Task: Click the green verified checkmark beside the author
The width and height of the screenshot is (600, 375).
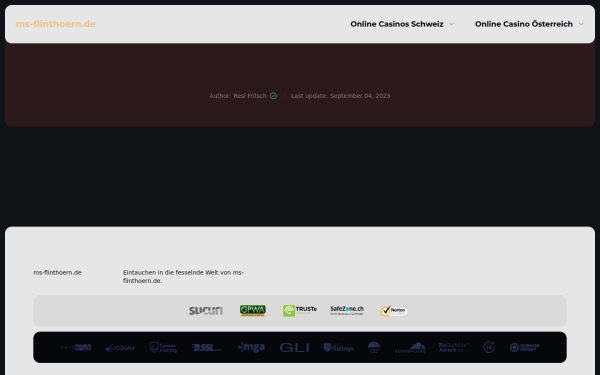Action: coord(273,96)
